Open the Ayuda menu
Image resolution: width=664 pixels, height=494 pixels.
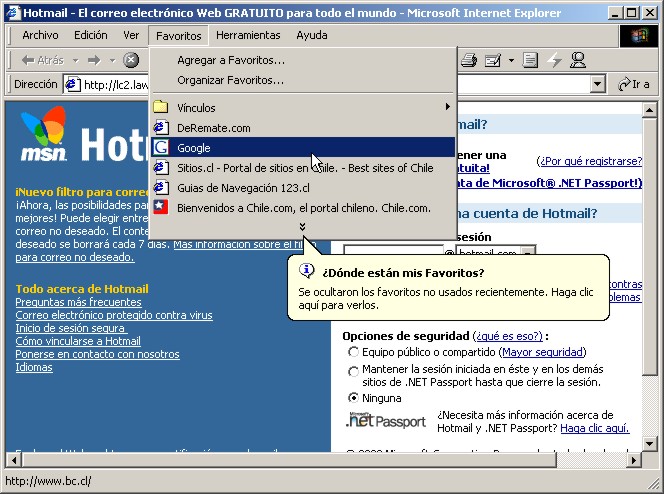click(312, 35)
